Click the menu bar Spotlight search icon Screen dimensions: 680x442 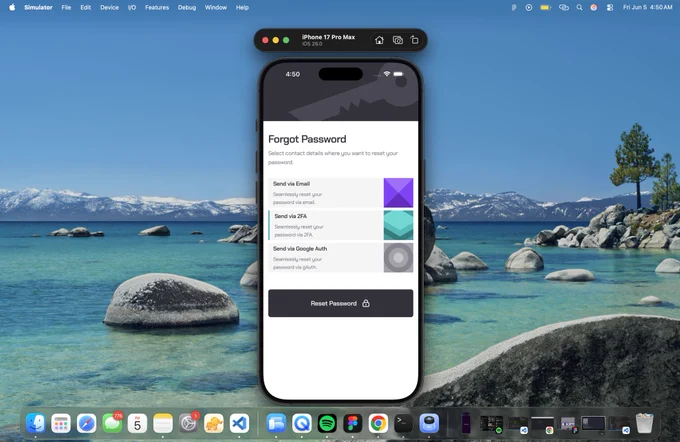579,7
